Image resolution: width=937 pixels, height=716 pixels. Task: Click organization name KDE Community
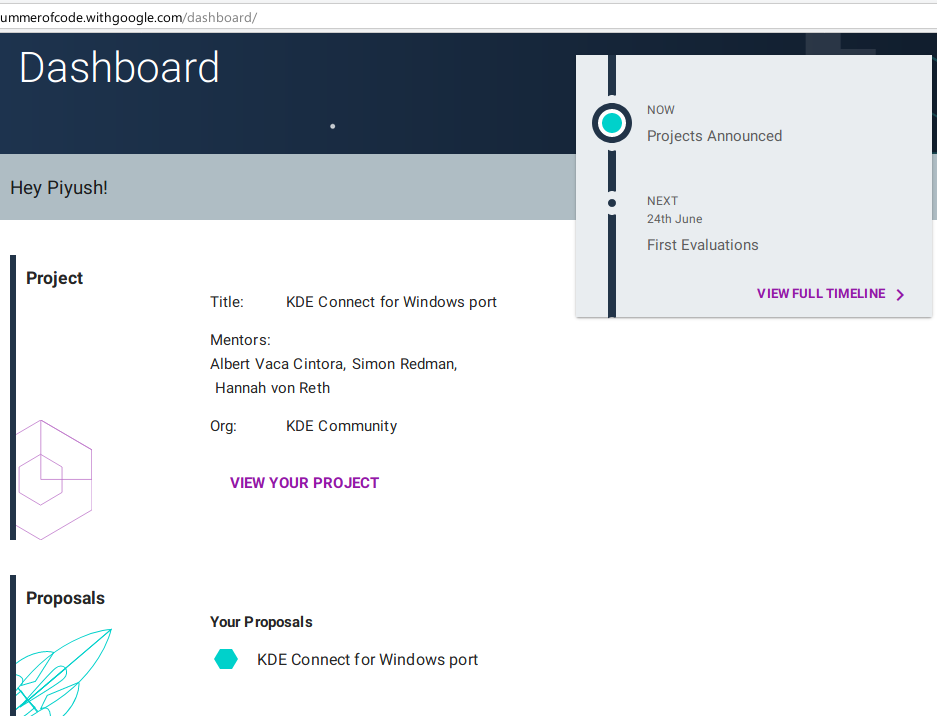[341, 426]
